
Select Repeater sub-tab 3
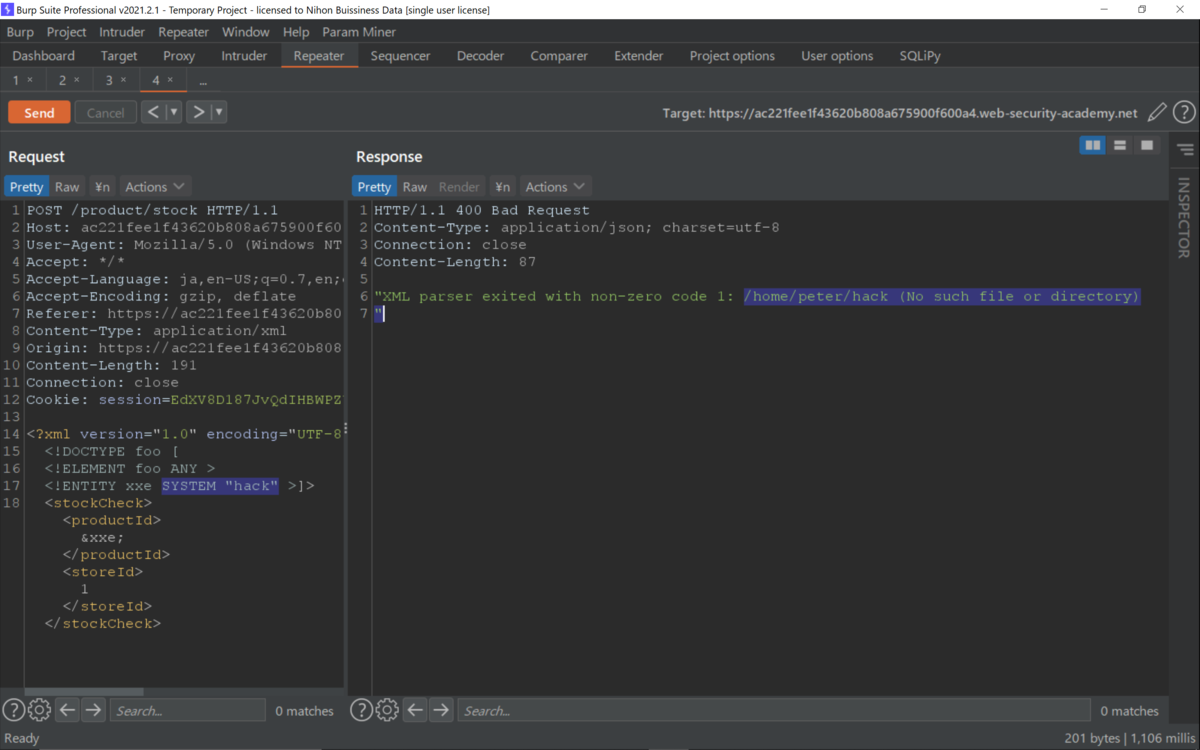[109, 80]
